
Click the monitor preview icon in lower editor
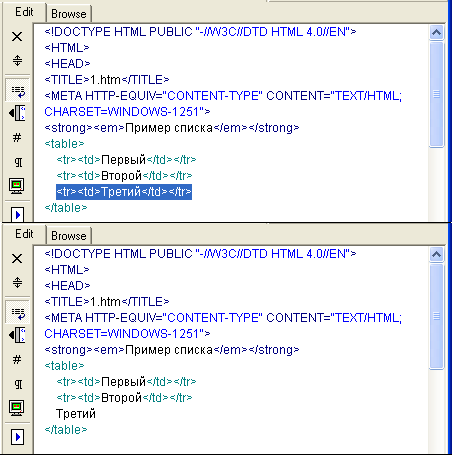pyautogui.click(x=17, y=408)
